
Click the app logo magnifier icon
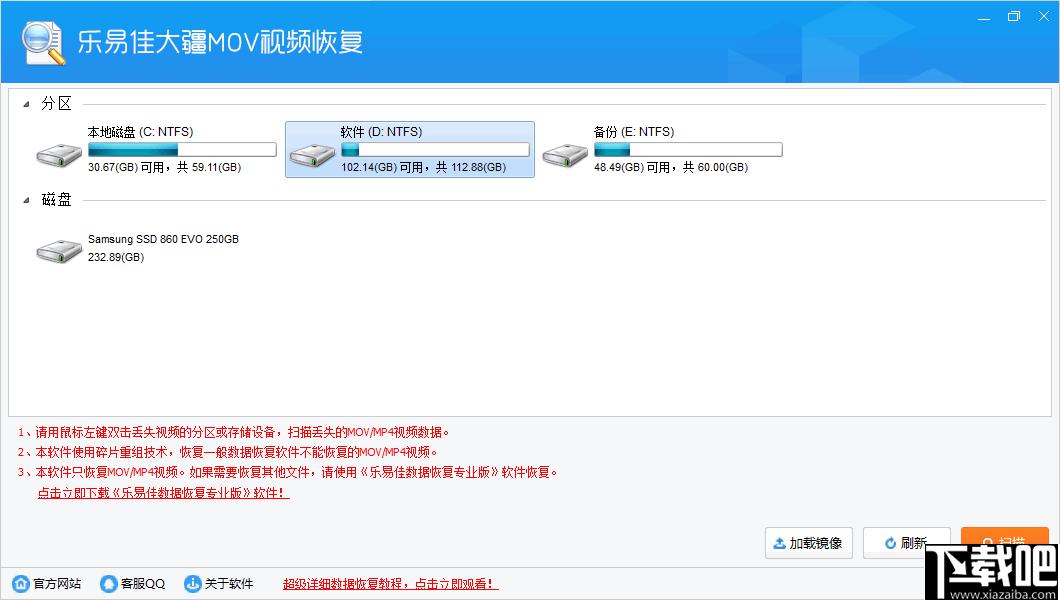tap(43, 43)
